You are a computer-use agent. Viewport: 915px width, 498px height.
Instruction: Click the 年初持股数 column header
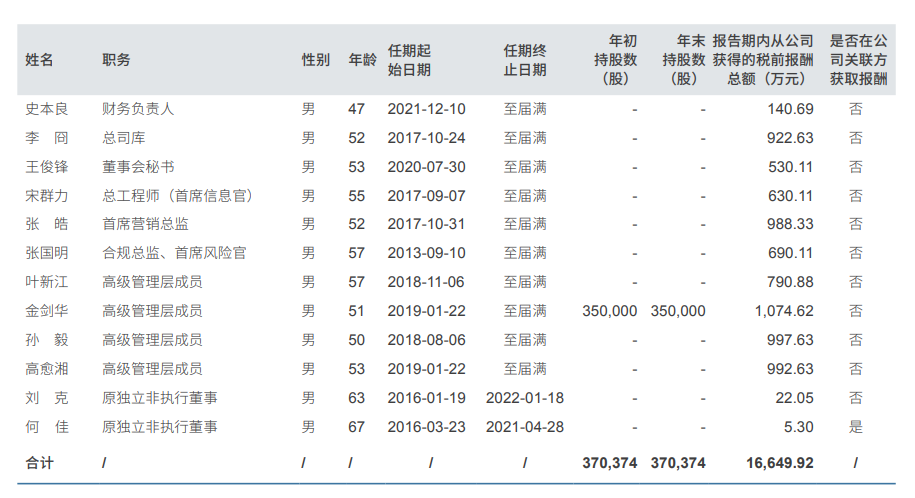point(616,60)
